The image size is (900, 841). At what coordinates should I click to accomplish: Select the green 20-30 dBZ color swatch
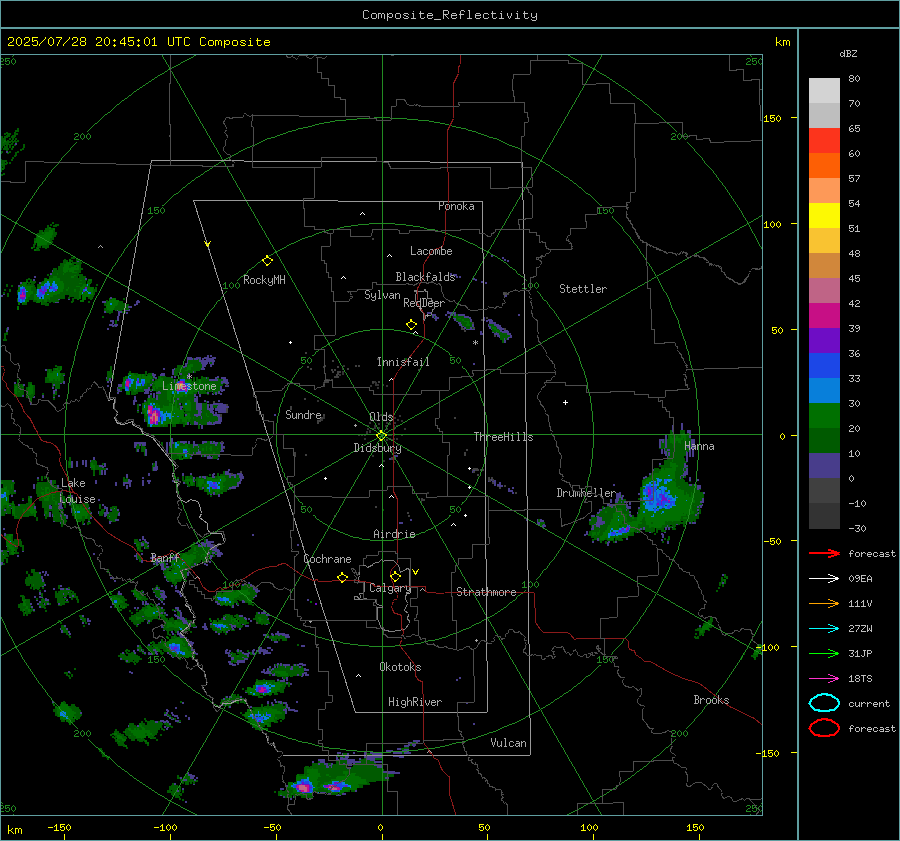point(824,416)
